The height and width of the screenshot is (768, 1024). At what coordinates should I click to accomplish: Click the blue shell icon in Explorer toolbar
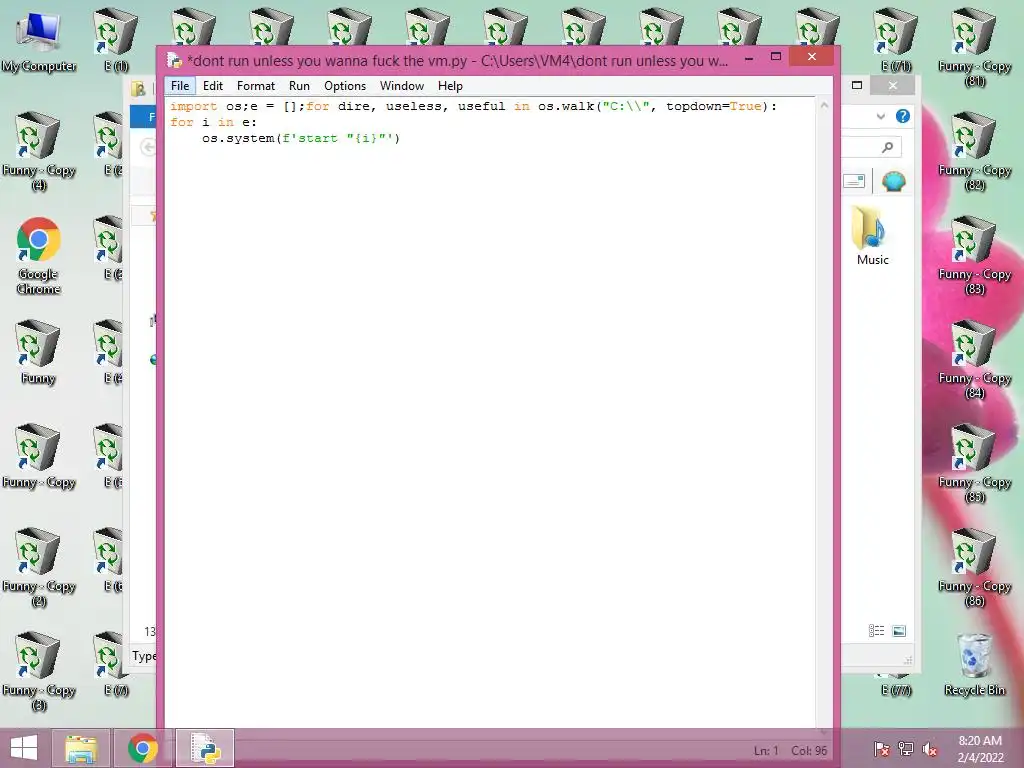pos(893,181)
